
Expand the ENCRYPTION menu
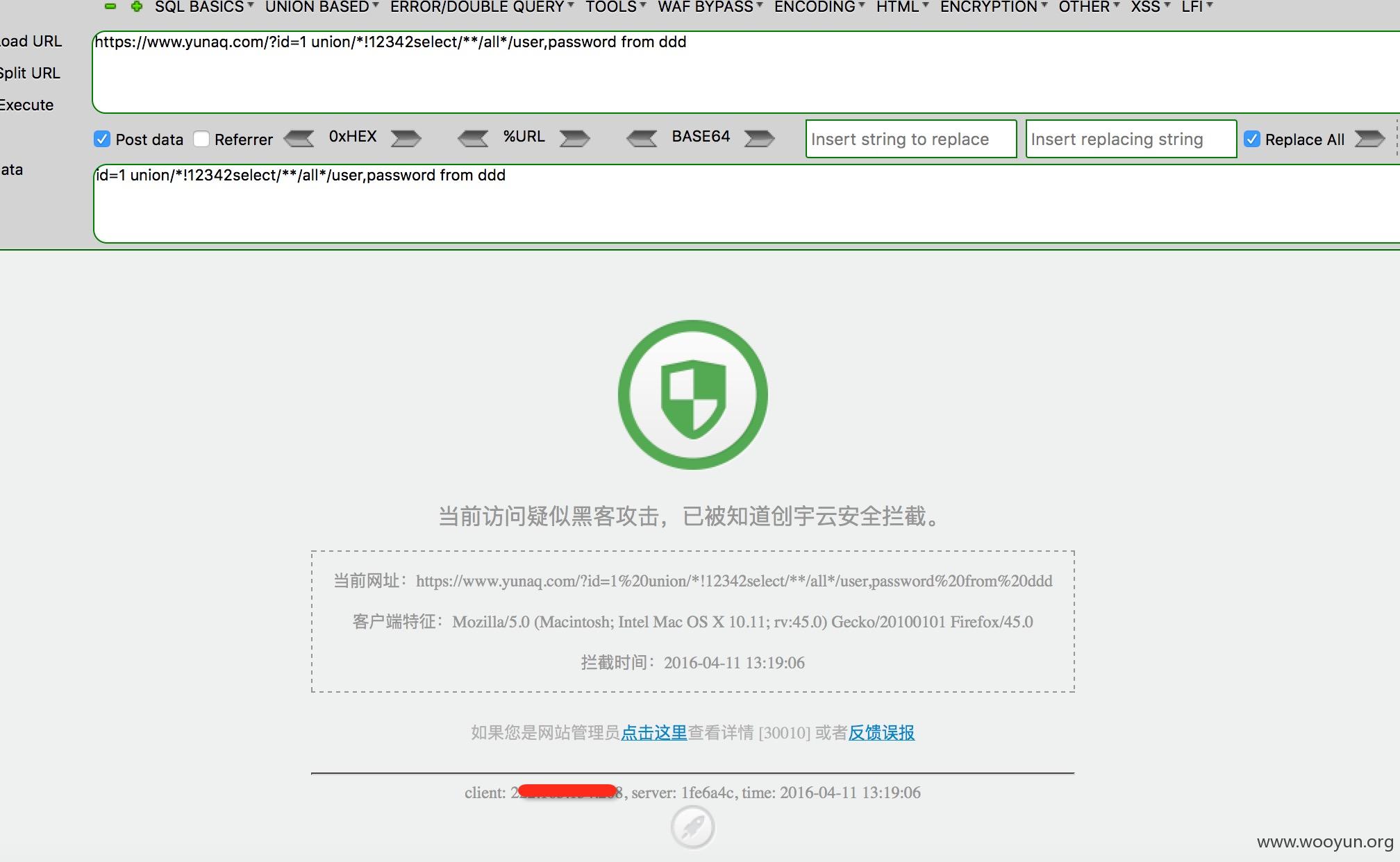[994, 7]
